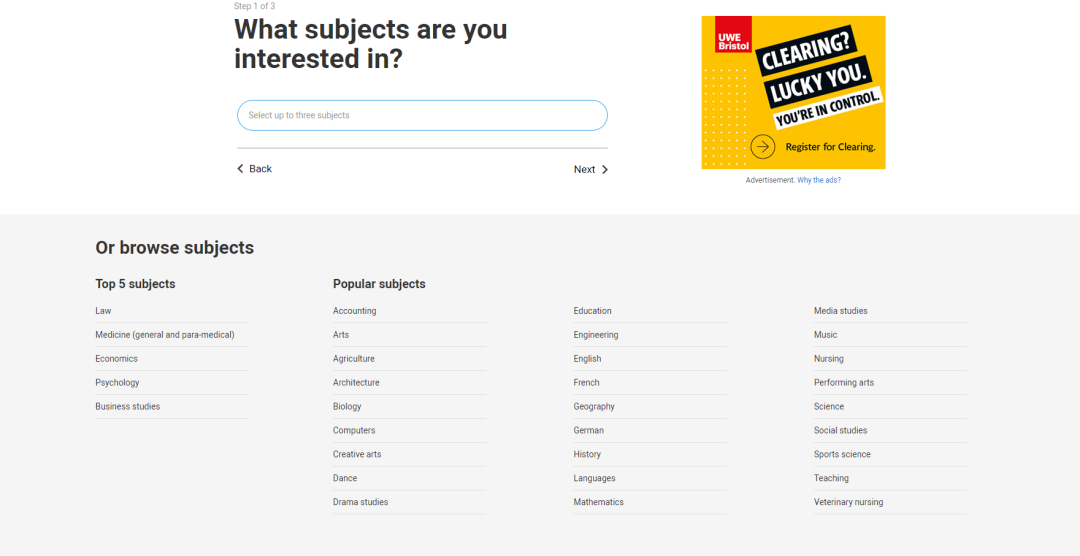
Task: Focus the 'Select up to three subjects' field
Action: [x=422, y=115]
